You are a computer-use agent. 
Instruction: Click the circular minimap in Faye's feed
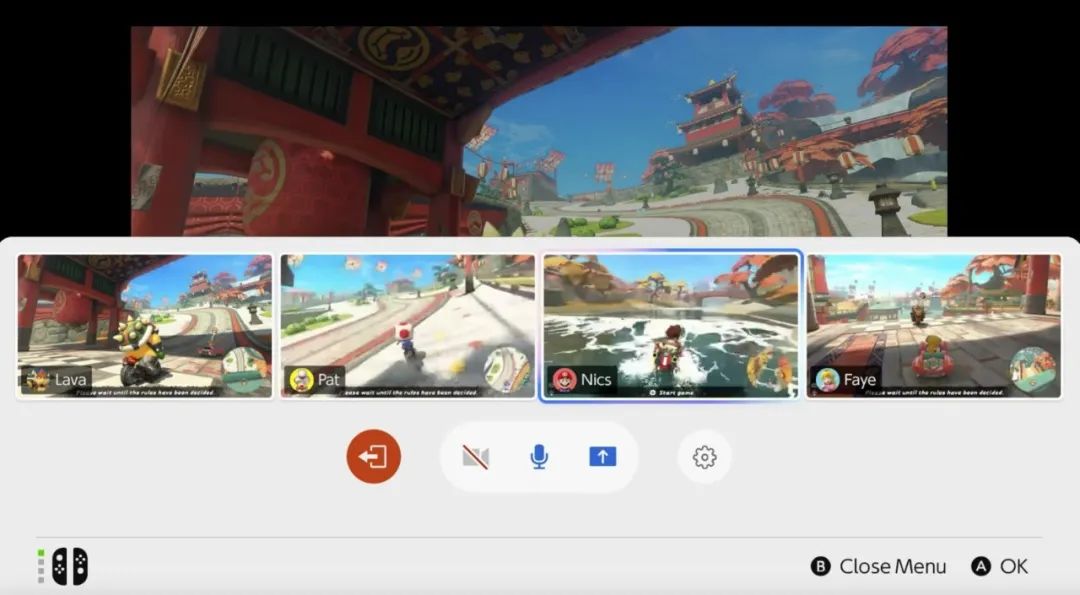[1033, 369]
